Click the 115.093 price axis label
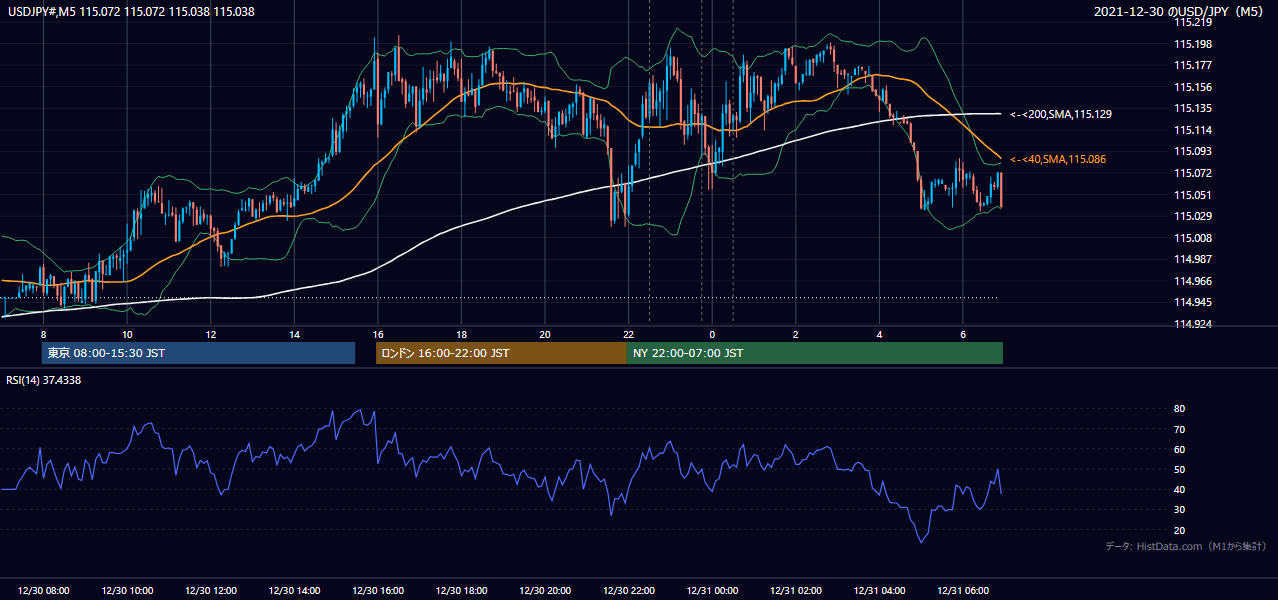Image resolution: width=1278 pixels, height=600 pixels. pyautogui.click(x=1191, y=151)
